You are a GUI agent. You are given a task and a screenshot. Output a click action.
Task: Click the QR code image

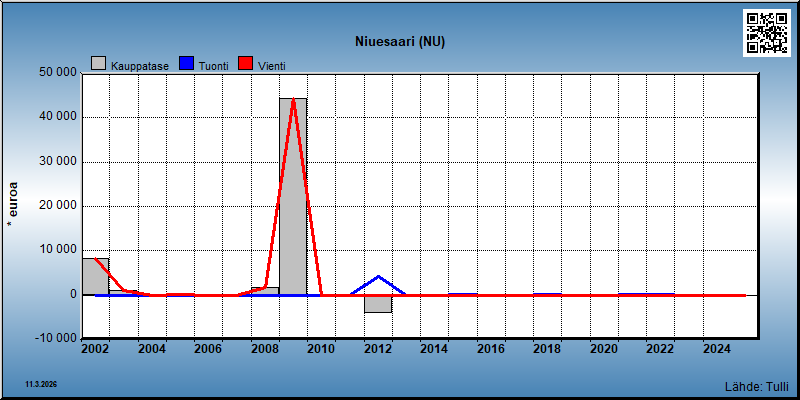(x=767, y=33)
